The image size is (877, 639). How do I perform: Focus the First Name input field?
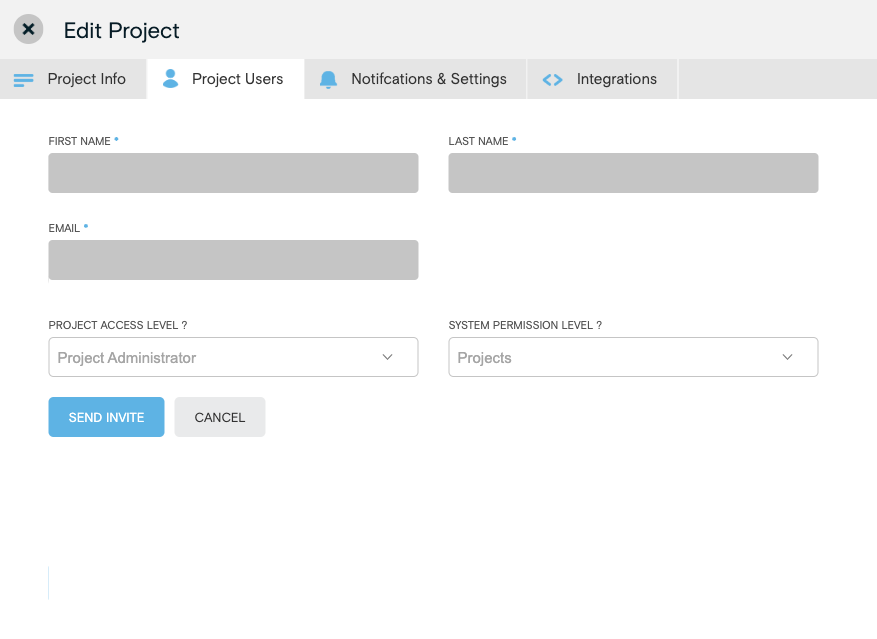(x=233, y=173)
